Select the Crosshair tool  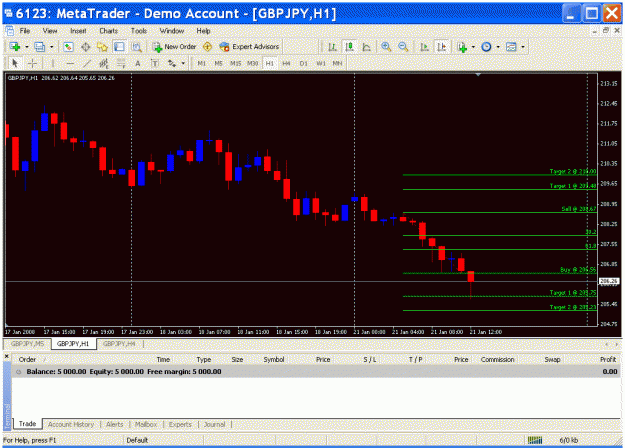pyautogui.click(x=33, y=63)
